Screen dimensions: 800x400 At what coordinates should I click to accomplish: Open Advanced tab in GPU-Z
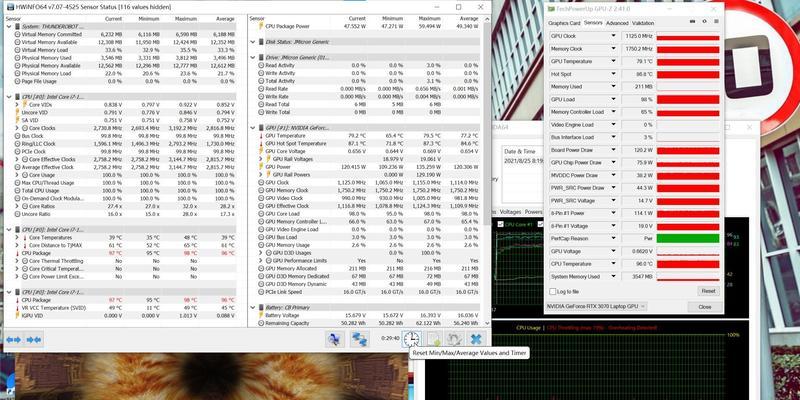pos(617,23)
